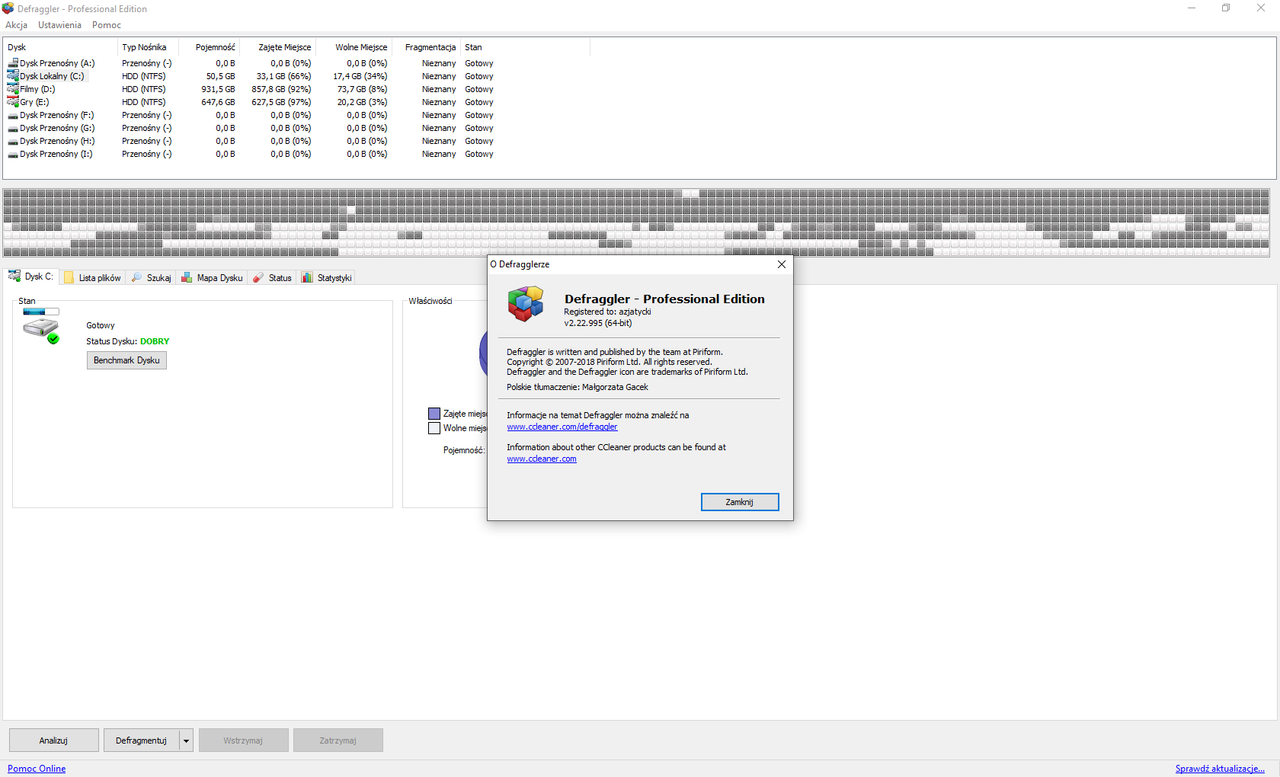Click the 857,8 GB (92%) used cell
This screenshot has height=777, width=1280.
pyautogui.click(x=281, y=89)
